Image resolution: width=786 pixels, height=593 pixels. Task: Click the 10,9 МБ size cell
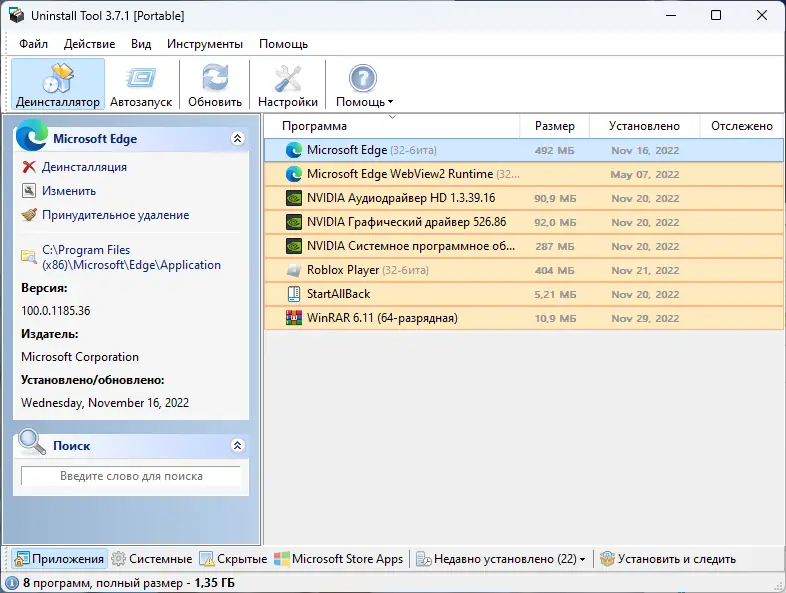(x=555, y=319)
